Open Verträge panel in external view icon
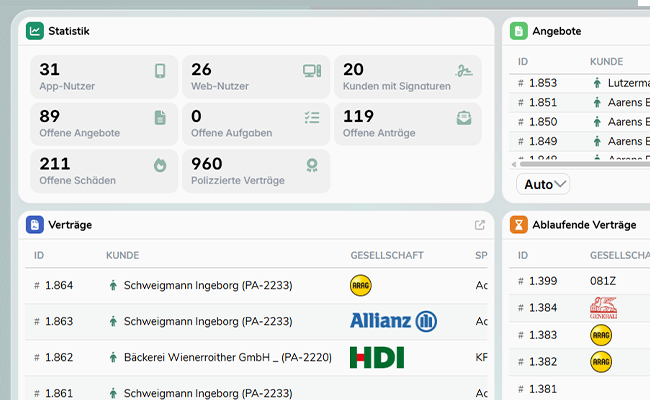Screen dimensions: 650x400 pos(480,225)
